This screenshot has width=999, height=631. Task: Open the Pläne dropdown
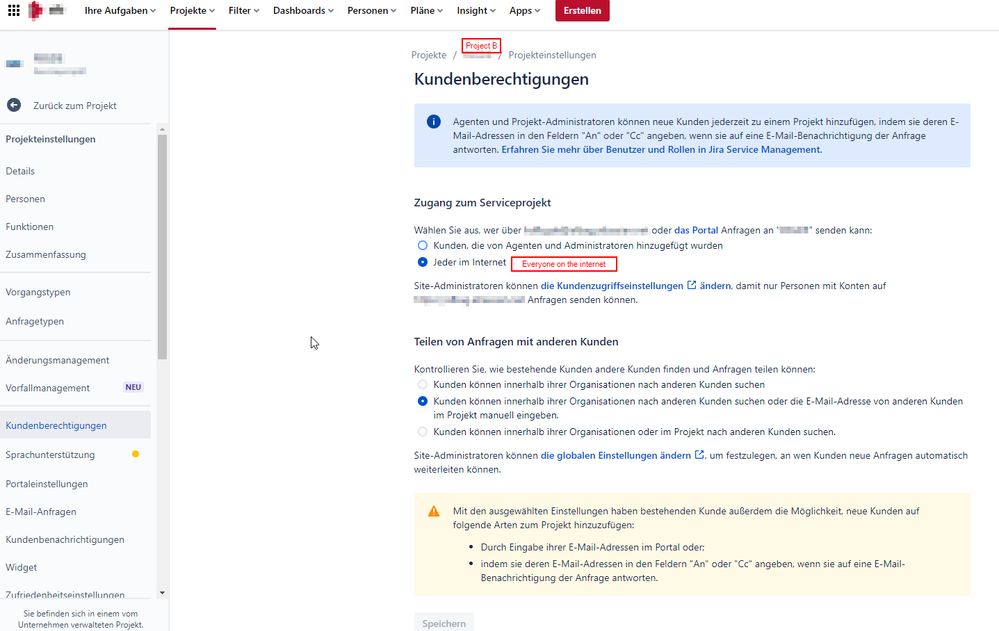coord(426,10)
